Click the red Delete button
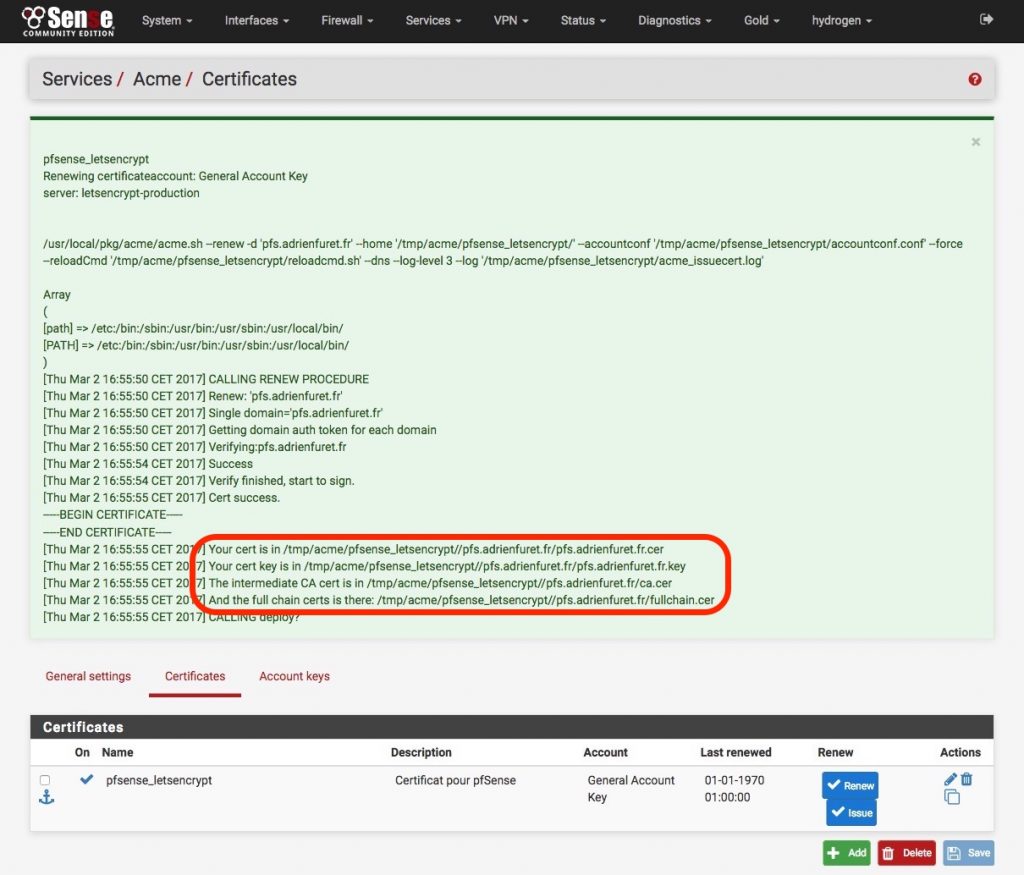 [906, 853]
